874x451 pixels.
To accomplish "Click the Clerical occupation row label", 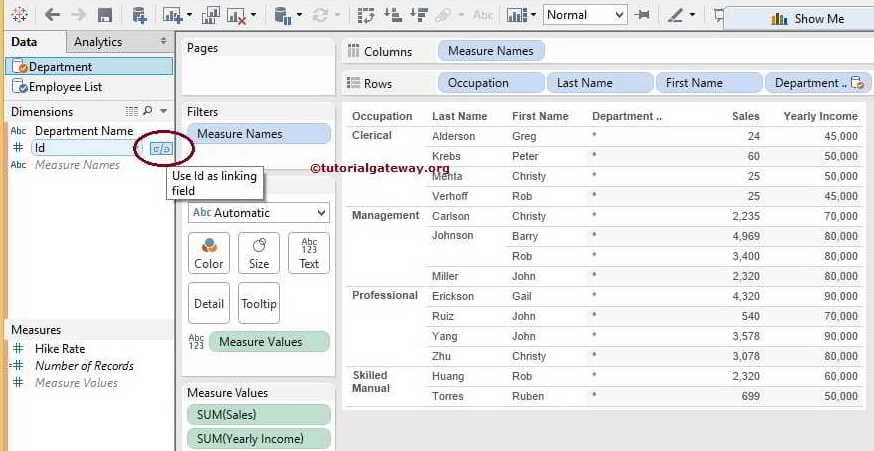I will [372, 135].
